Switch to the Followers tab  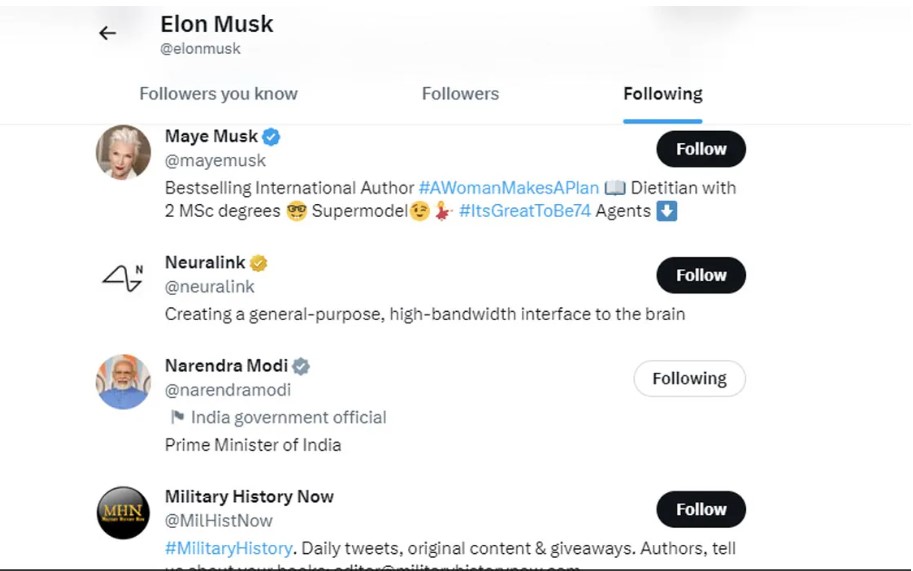tap(460, 94)
